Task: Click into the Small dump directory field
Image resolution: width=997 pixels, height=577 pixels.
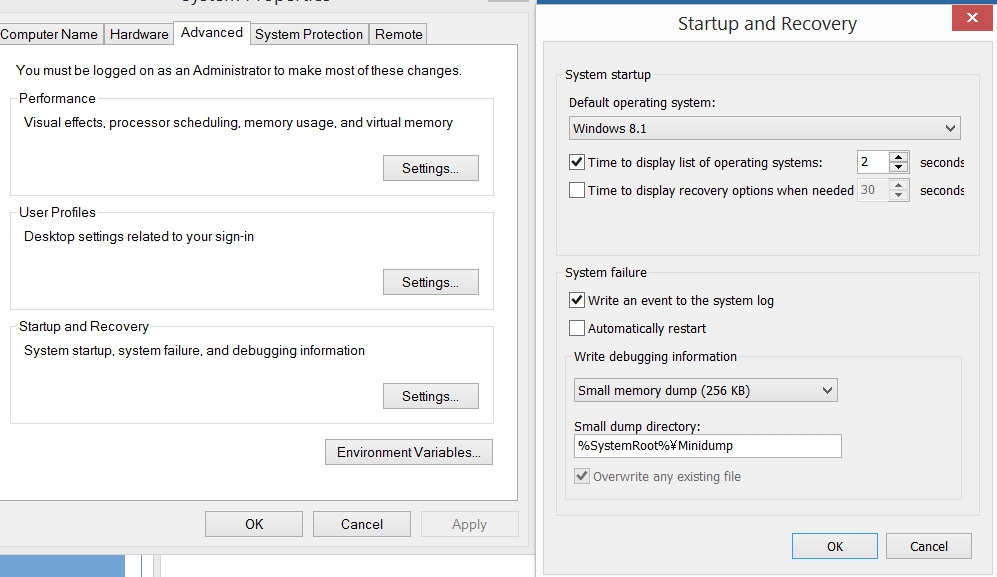Action: click(x=707, y=446)
